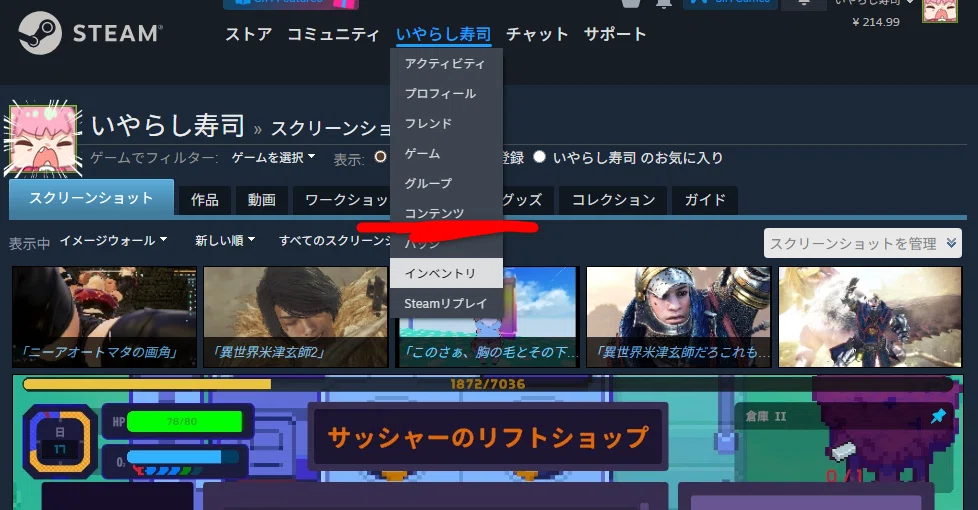Open the large サッシャーのリフトショップ screenshot
The image size is (978, 510).
(x=488, y=443)
